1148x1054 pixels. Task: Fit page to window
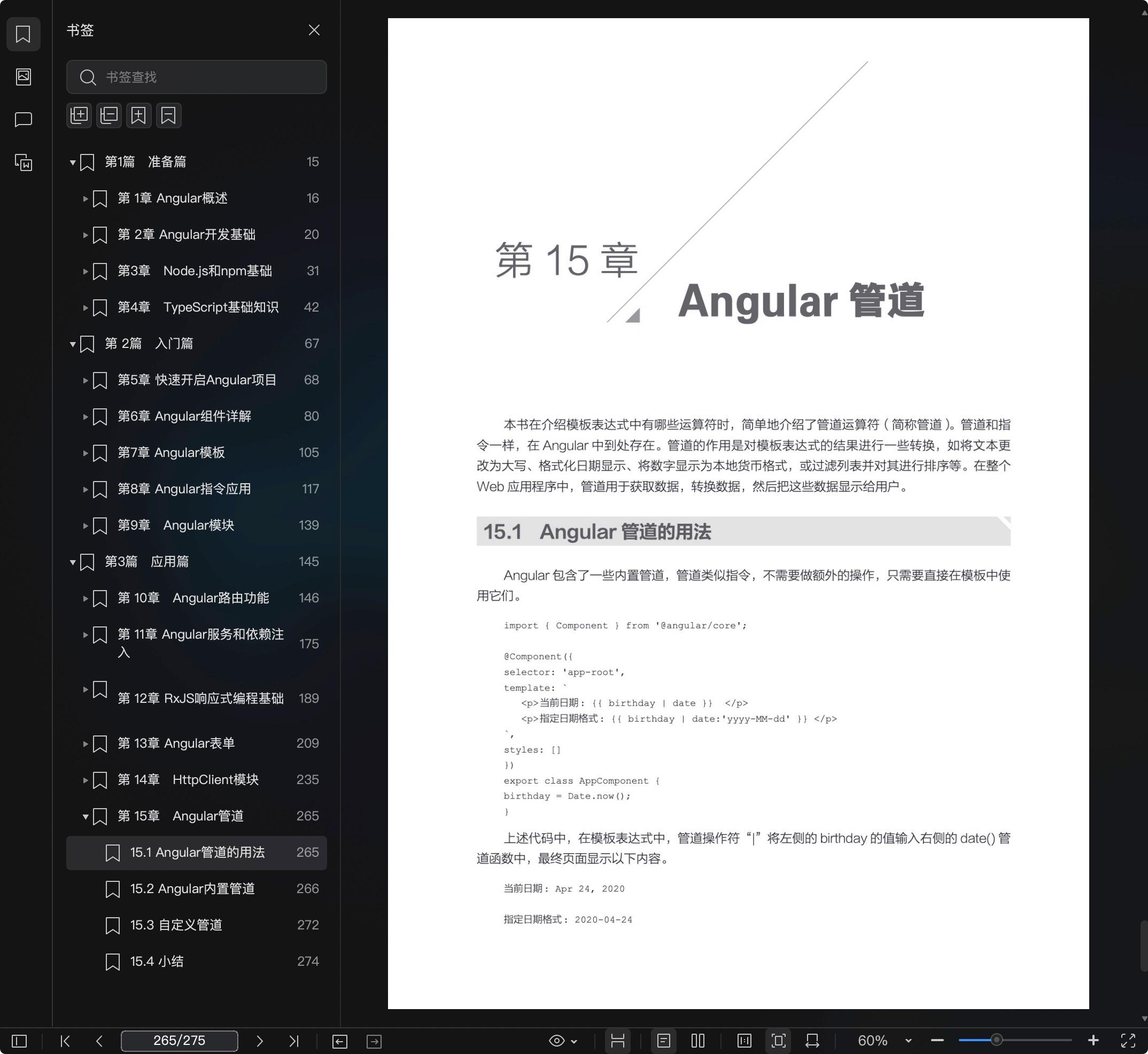[779, 1041]
